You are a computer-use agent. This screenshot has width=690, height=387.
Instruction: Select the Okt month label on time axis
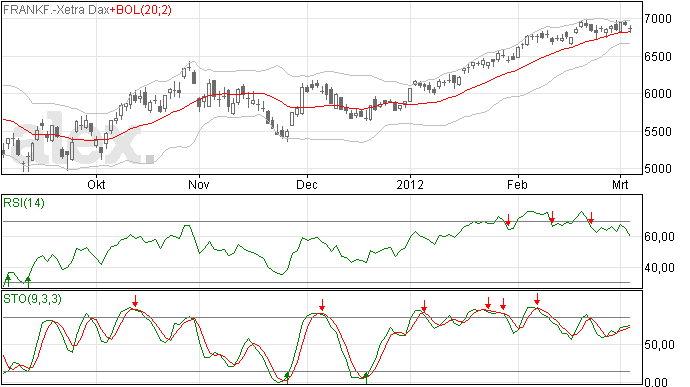point(96,184)
